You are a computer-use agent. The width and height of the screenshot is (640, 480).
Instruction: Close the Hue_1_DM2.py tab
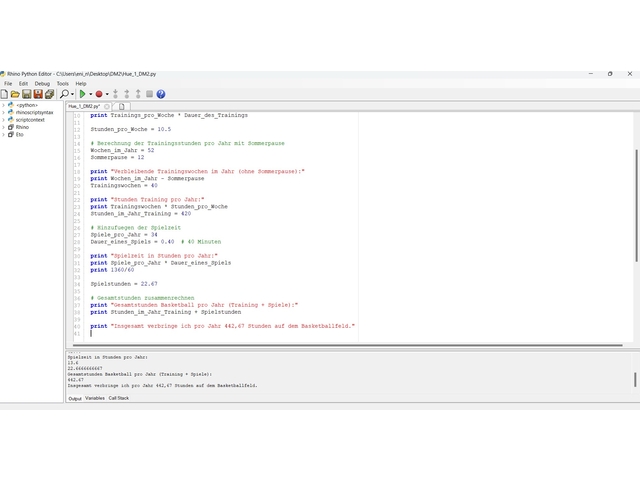click(107, 107)
